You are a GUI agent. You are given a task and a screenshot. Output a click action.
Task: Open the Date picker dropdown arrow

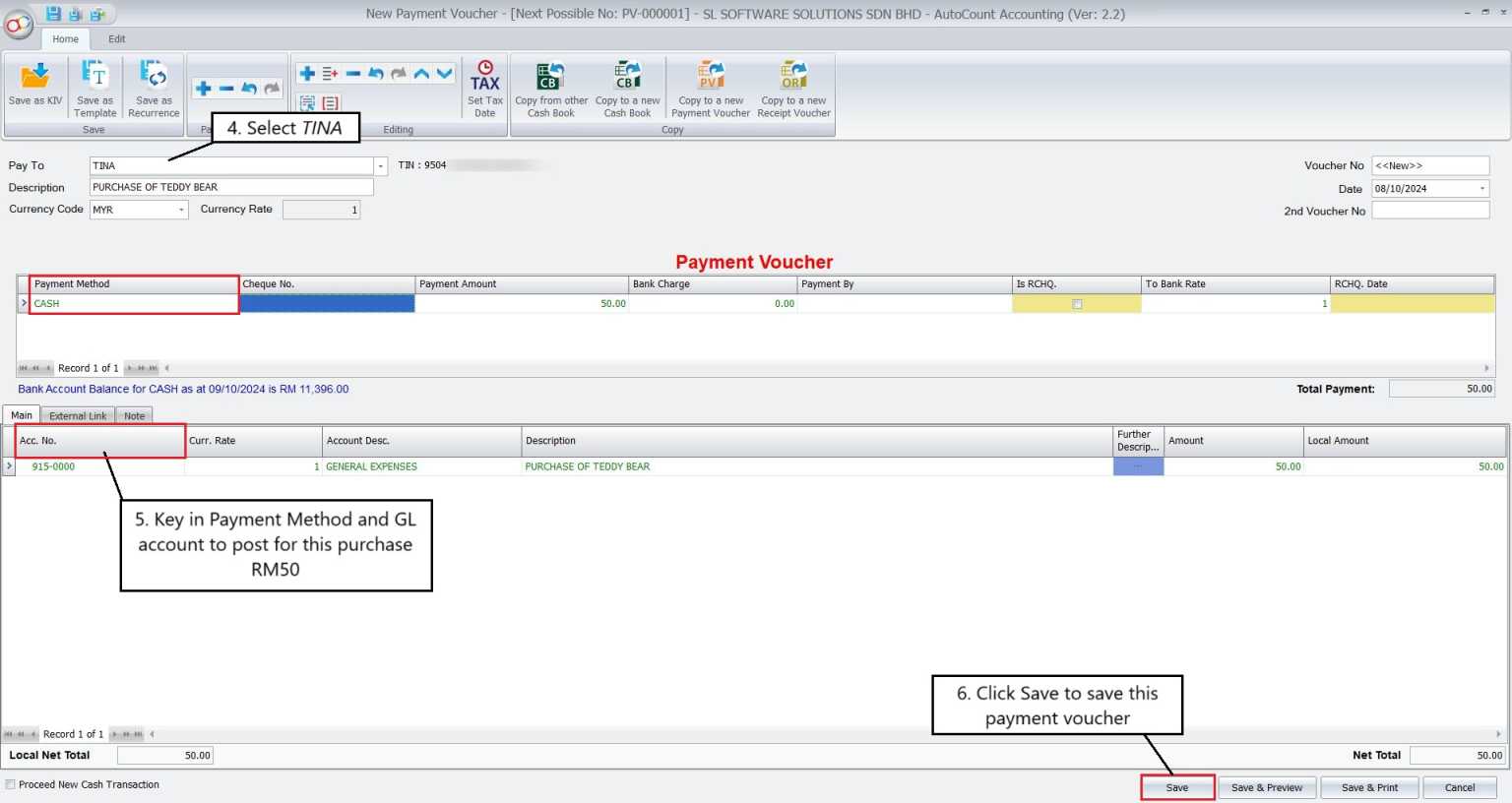[x=1482, y=189]
